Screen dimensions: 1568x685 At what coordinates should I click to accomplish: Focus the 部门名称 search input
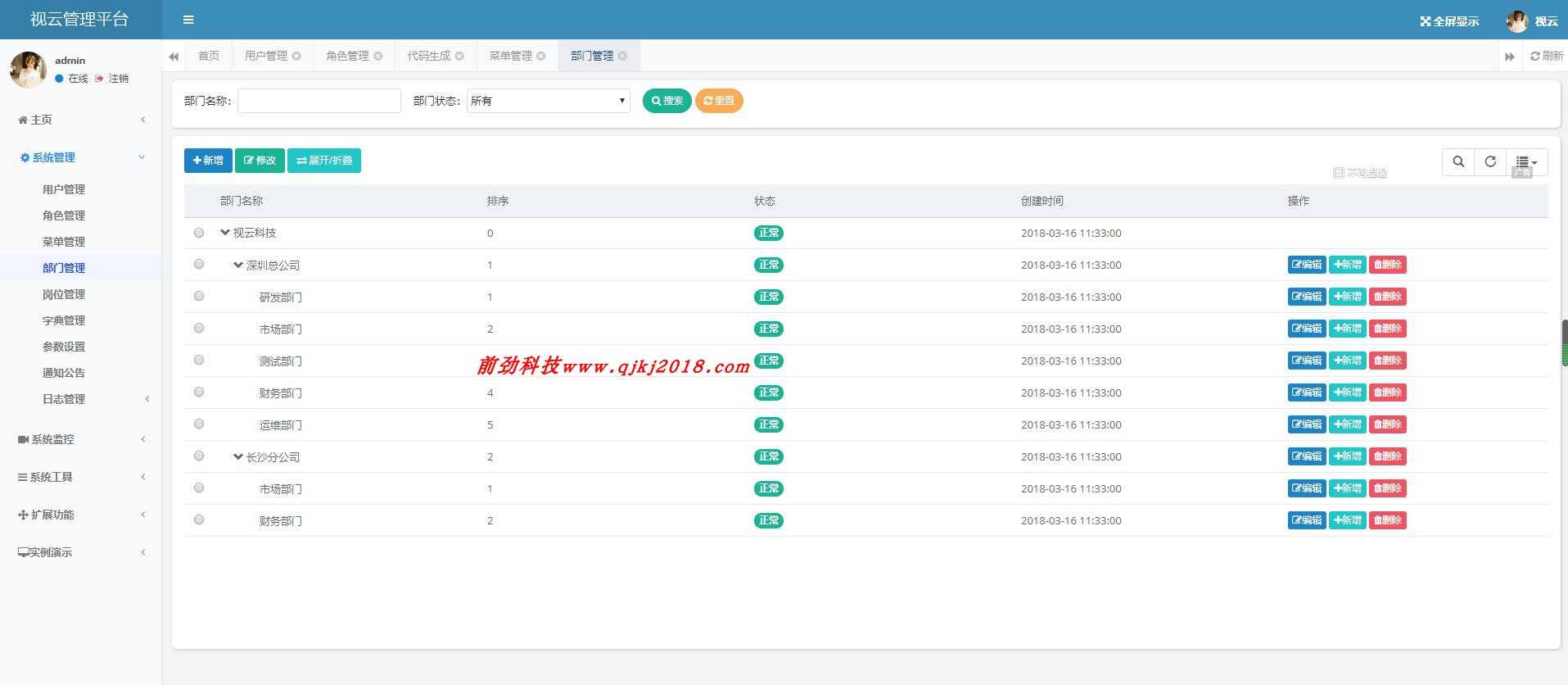319,101
